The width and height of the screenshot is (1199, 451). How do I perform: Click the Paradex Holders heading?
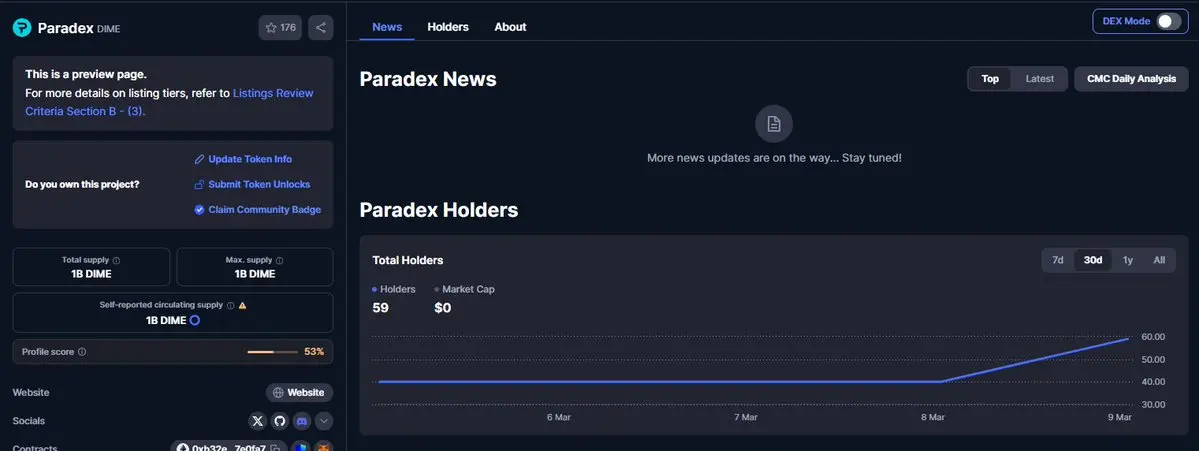(439, 209)
